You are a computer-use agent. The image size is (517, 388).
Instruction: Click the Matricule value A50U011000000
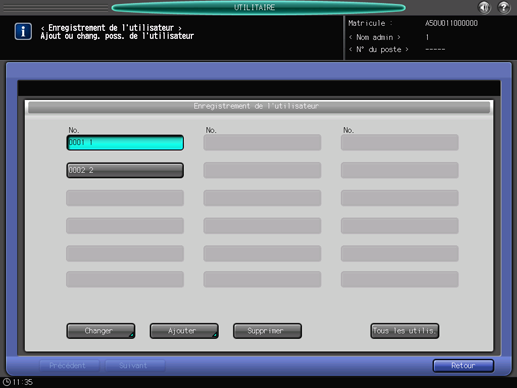click(451, 23)
